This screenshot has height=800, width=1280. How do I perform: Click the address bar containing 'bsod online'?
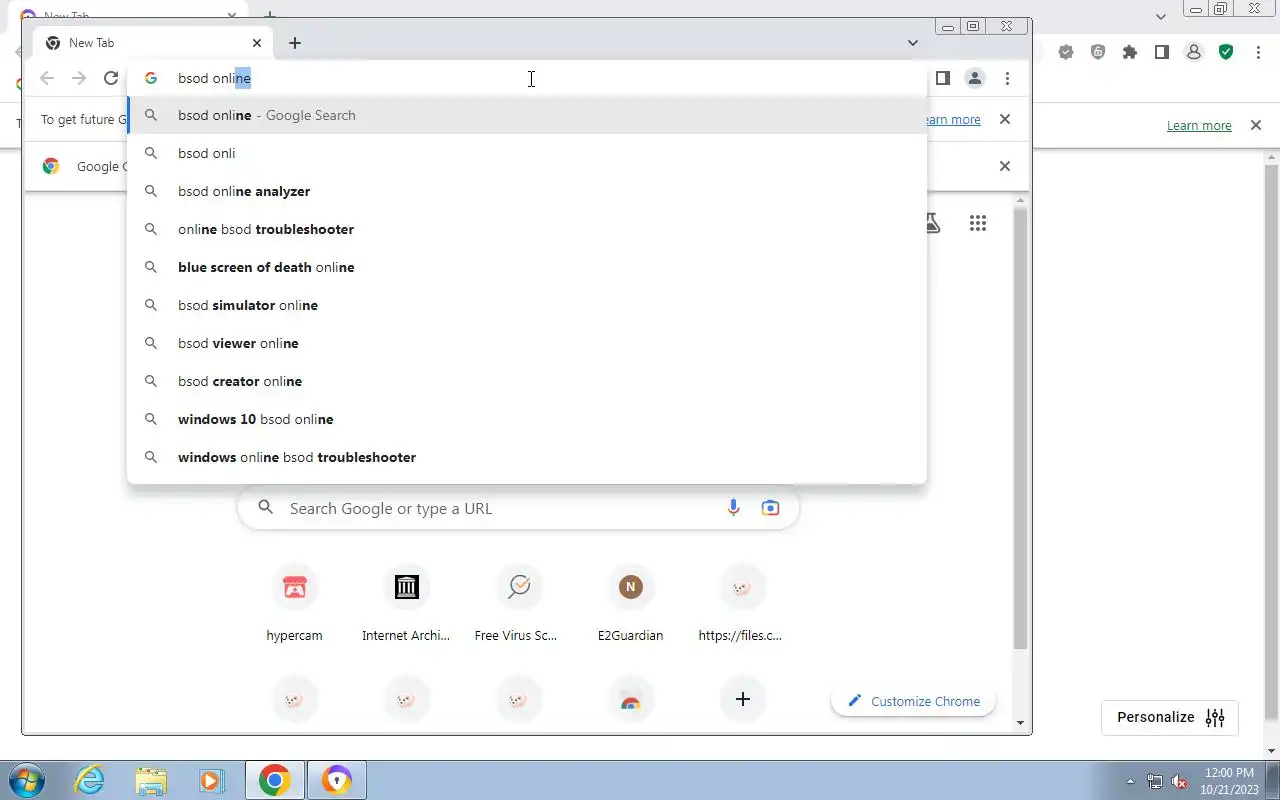pos(527,78)
